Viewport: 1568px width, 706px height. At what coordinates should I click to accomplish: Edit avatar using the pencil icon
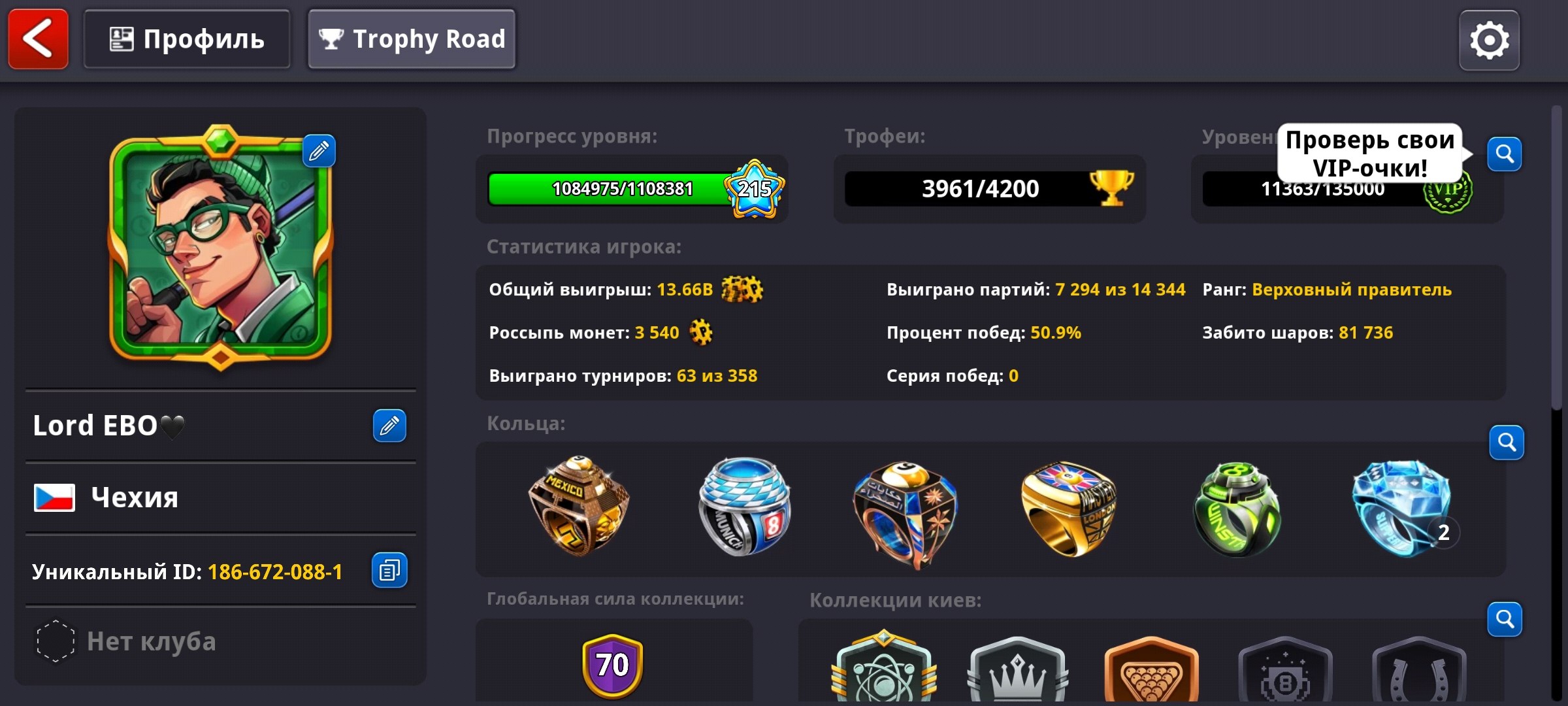(319, 151)
